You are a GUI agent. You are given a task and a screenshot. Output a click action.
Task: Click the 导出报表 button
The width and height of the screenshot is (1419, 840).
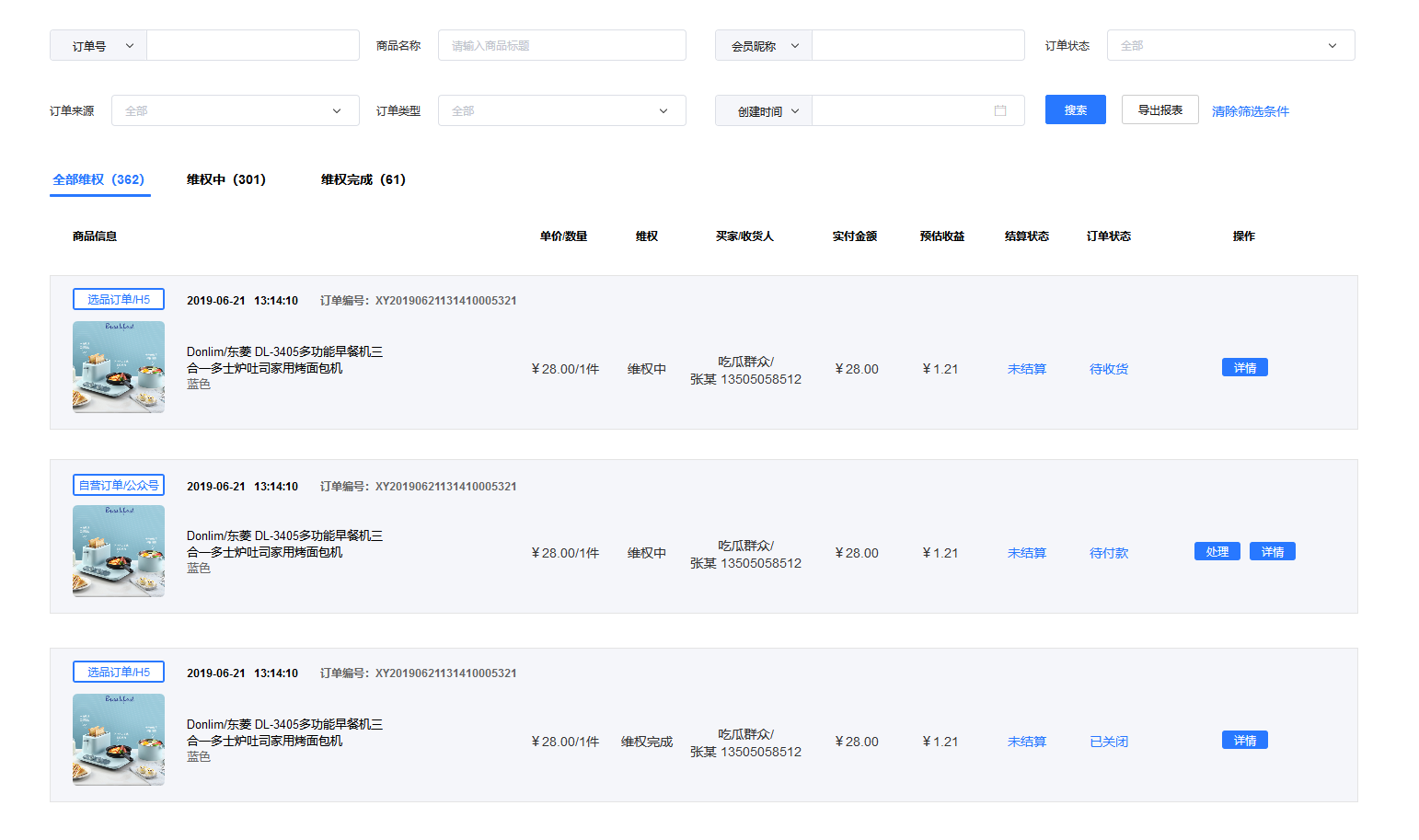point(1159,109)
